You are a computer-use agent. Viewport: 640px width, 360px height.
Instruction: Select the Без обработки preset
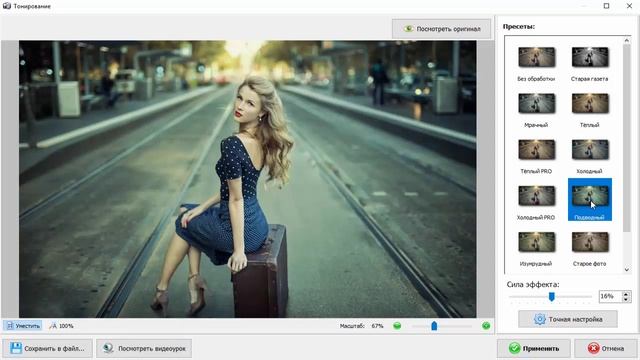536,64
